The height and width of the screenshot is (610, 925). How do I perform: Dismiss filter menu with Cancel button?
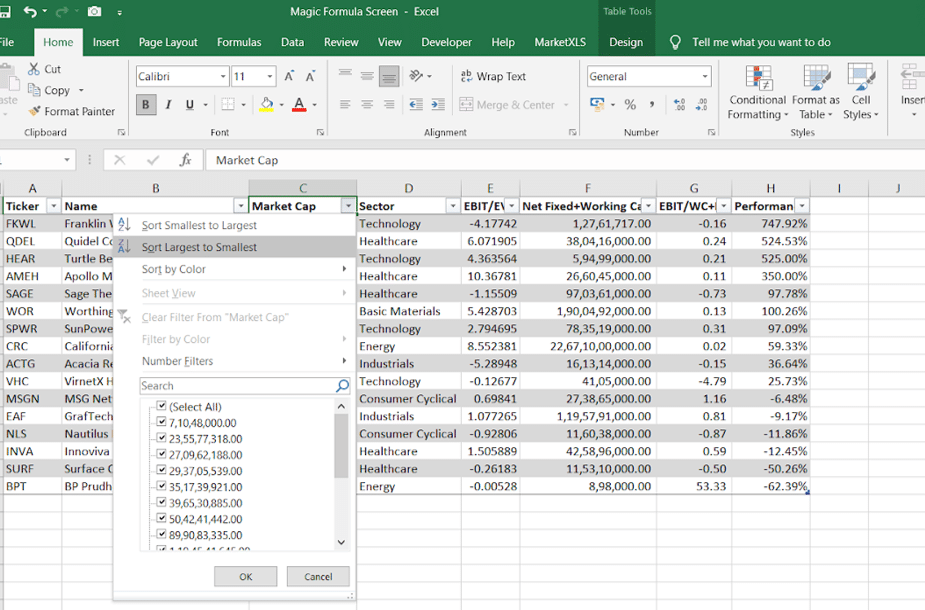318,576
